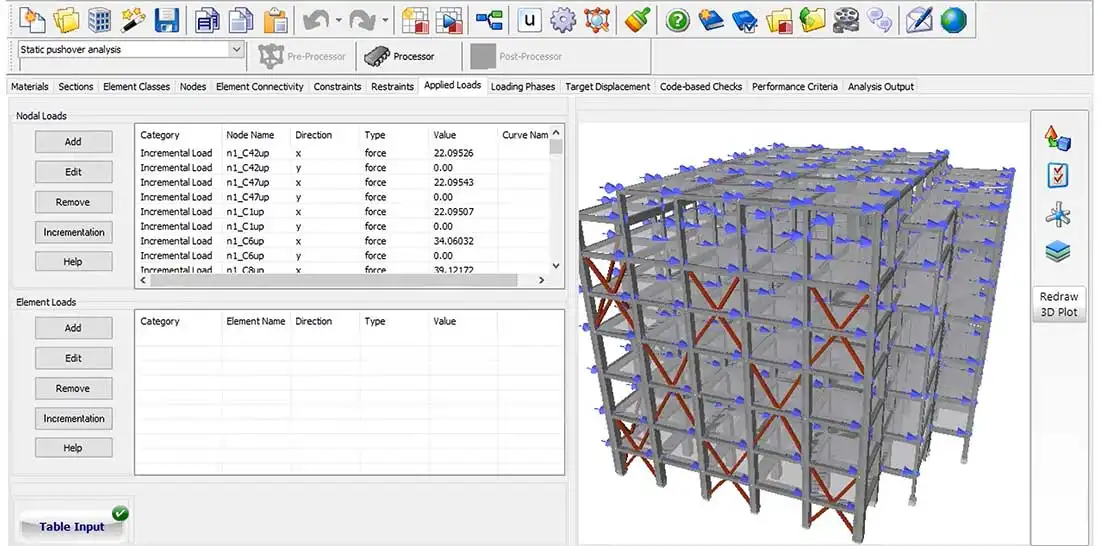The width and height of the screenshot is (1100, 546).
Task: Click the Table Input button
Action: (x=74, y=525)
